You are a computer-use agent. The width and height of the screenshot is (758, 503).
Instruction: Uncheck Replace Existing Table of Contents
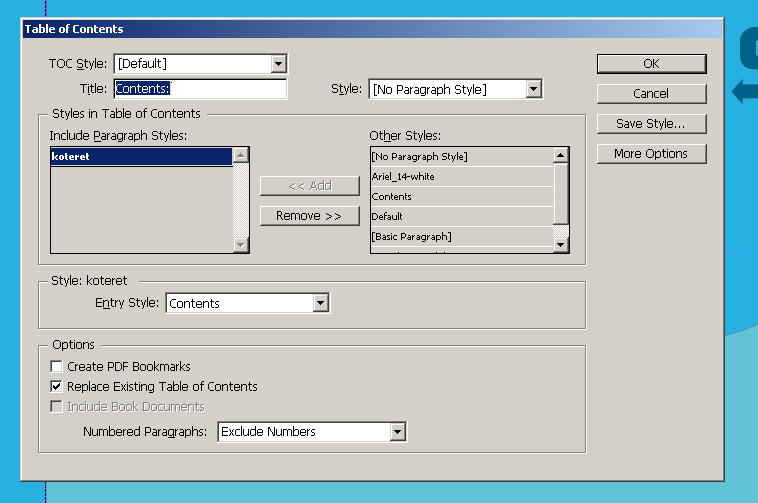pos(57,387)
